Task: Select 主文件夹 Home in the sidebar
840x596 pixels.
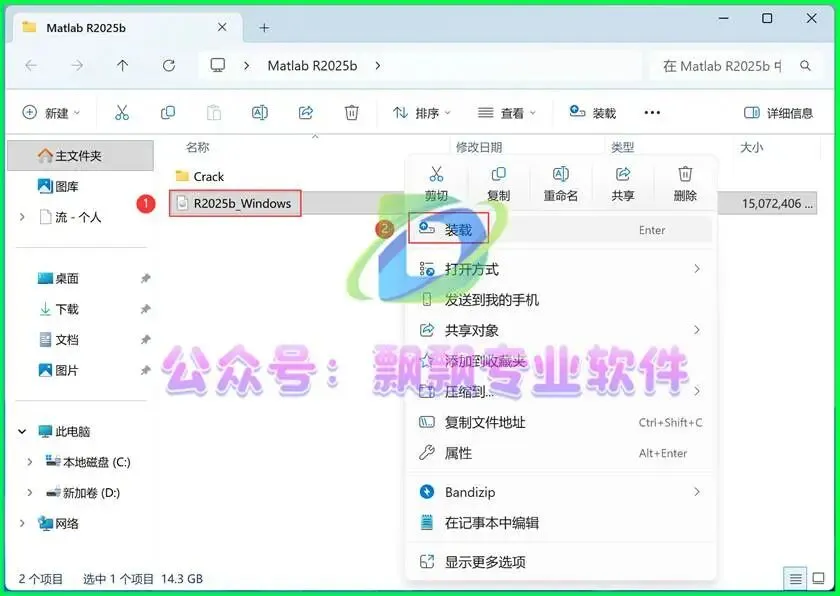Action: [x=80, y=156]
